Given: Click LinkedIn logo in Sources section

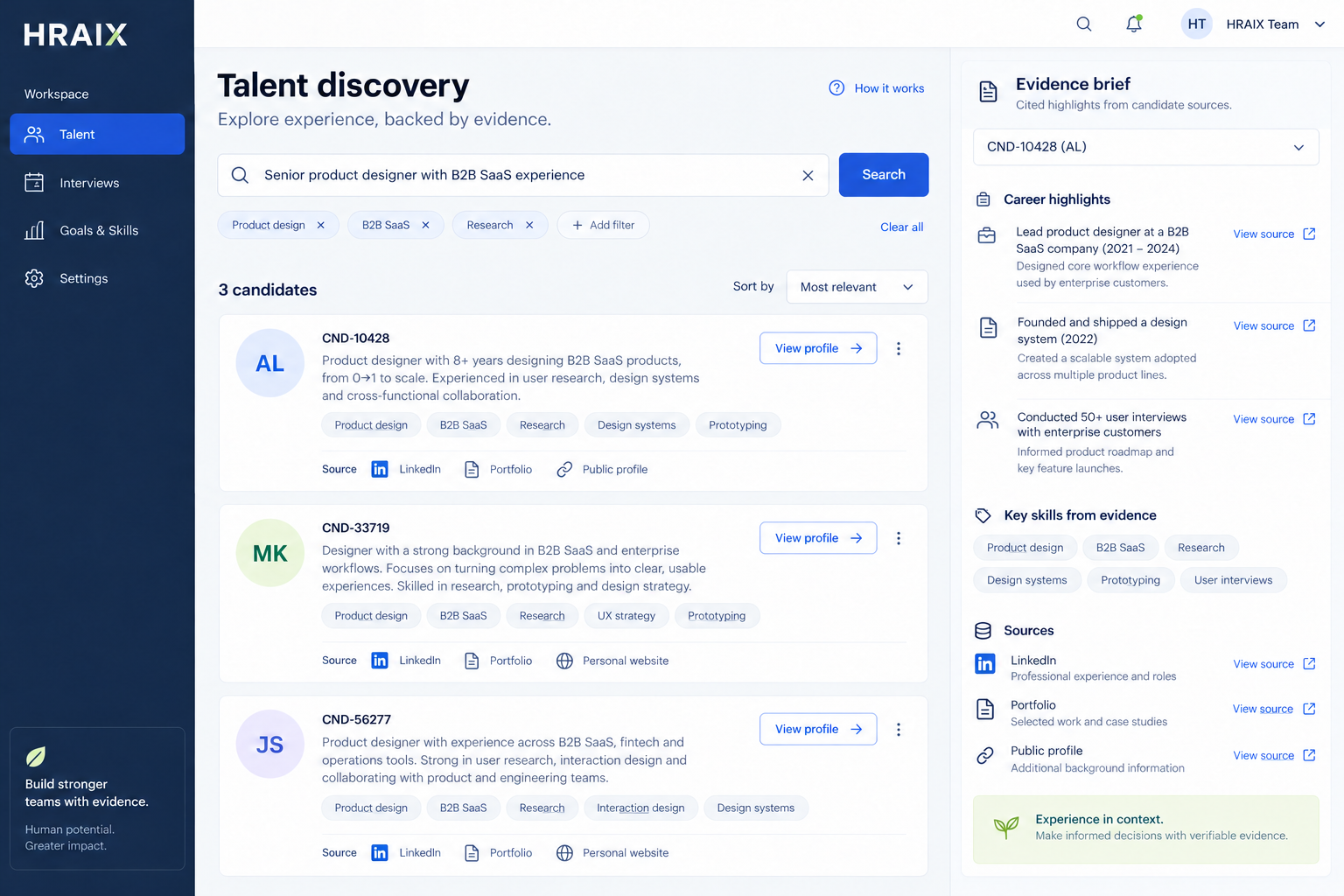Looking at the screenshot, I should [x=985, y=664].
